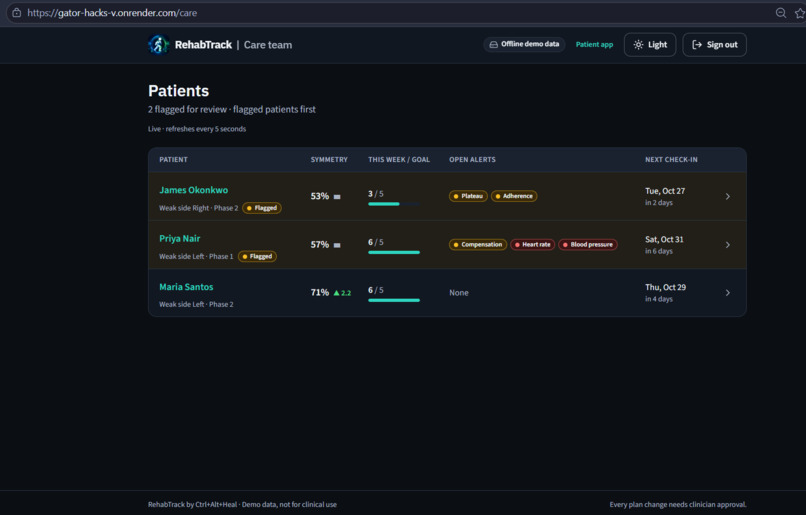Viewport: 806px width, 515px height.
Task: Click the site lock icon in address bar
Action: [x=16, y=13]
